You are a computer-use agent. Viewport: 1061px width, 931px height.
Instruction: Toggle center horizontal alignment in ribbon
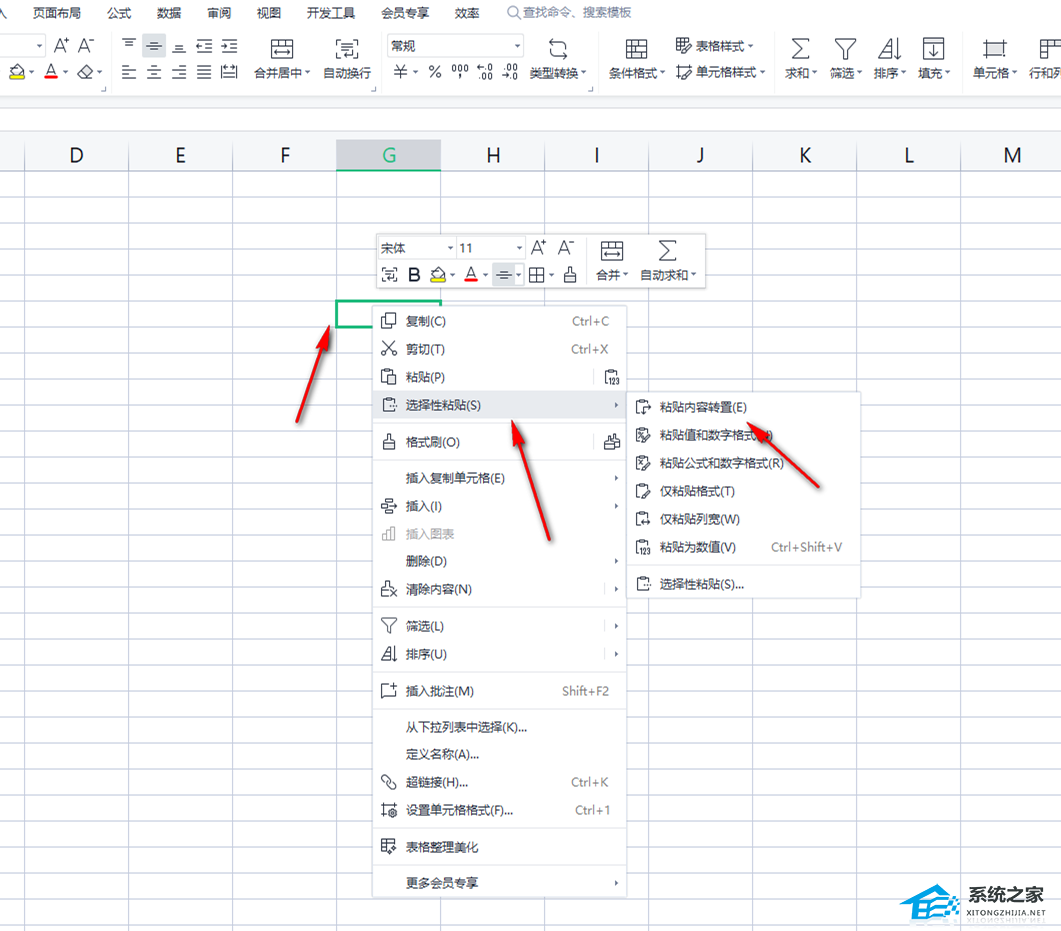pos(154,72)
